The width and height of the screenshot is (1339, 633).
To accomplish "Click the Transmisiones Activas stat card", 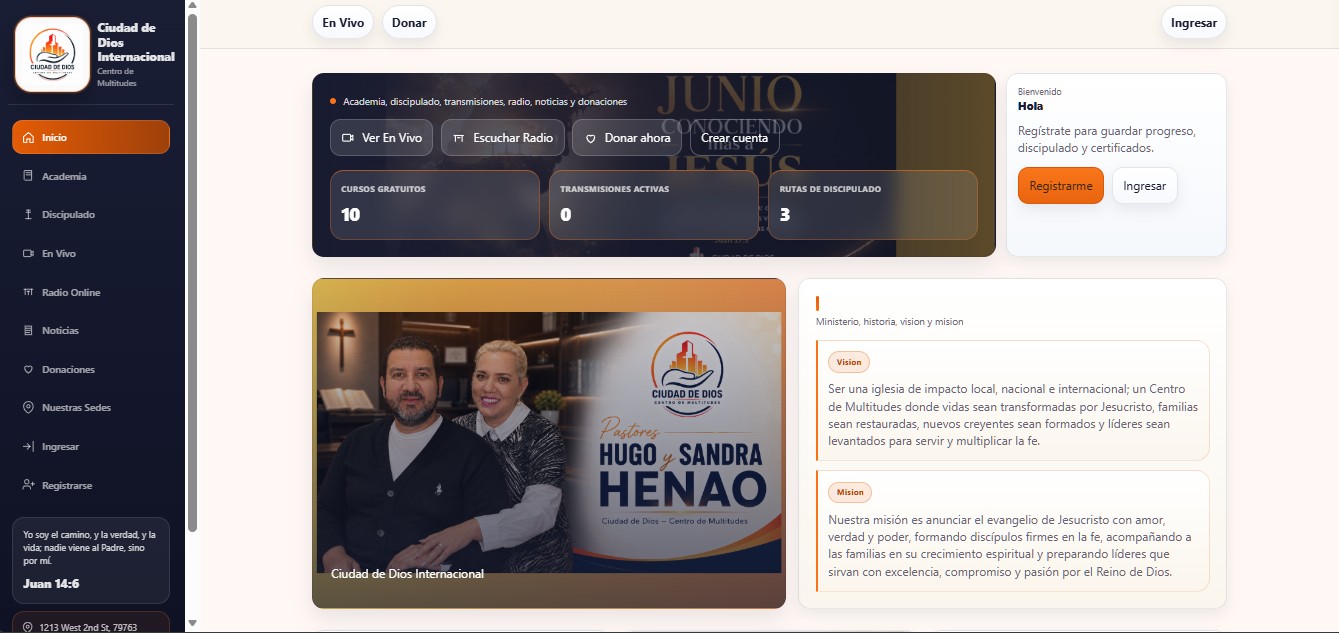I will pyautogui.click(x=654, y=205).
